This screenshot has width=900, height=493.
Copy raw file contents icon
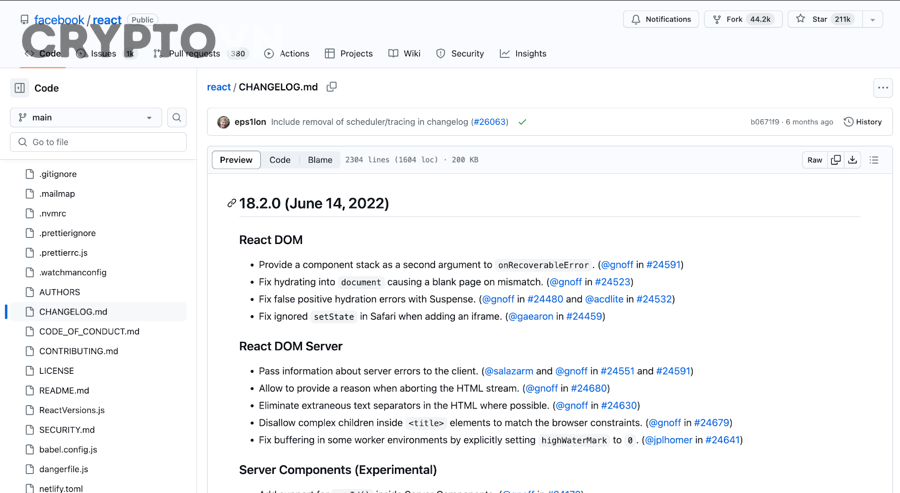(836, 160)
